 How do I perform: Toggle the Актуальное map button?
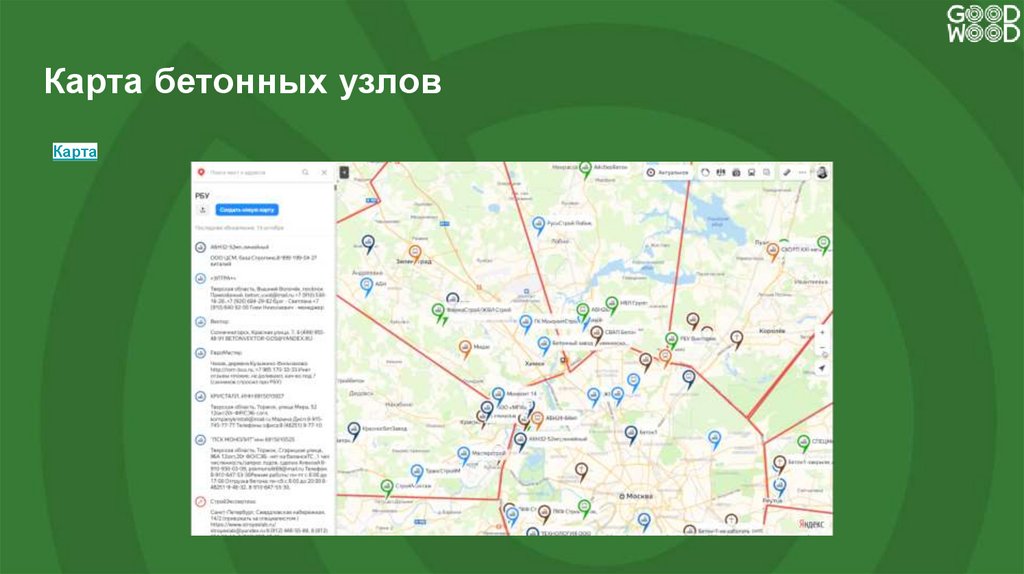point(668,172)
